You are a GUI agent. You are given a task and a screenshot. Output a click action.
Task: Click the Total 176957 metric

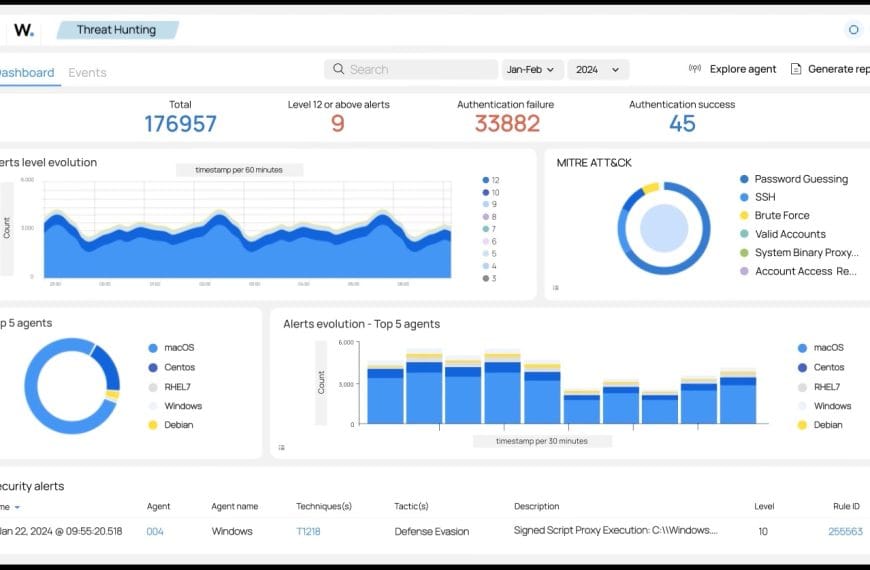(180, 124)
